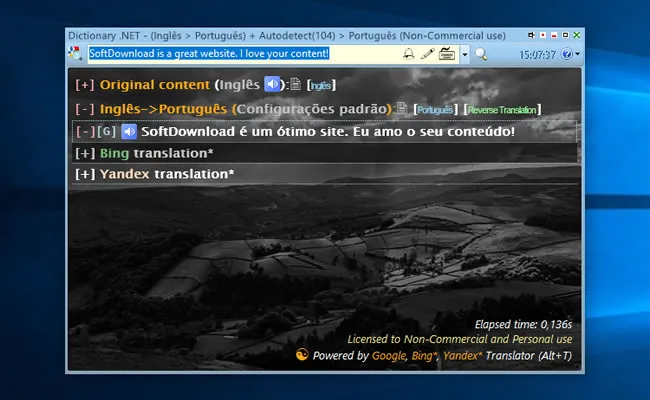Image resolution: width=650 pixels, height=400 pixels.
Task: Click the Bing translation* label
Action: click(x=157, y=153)
